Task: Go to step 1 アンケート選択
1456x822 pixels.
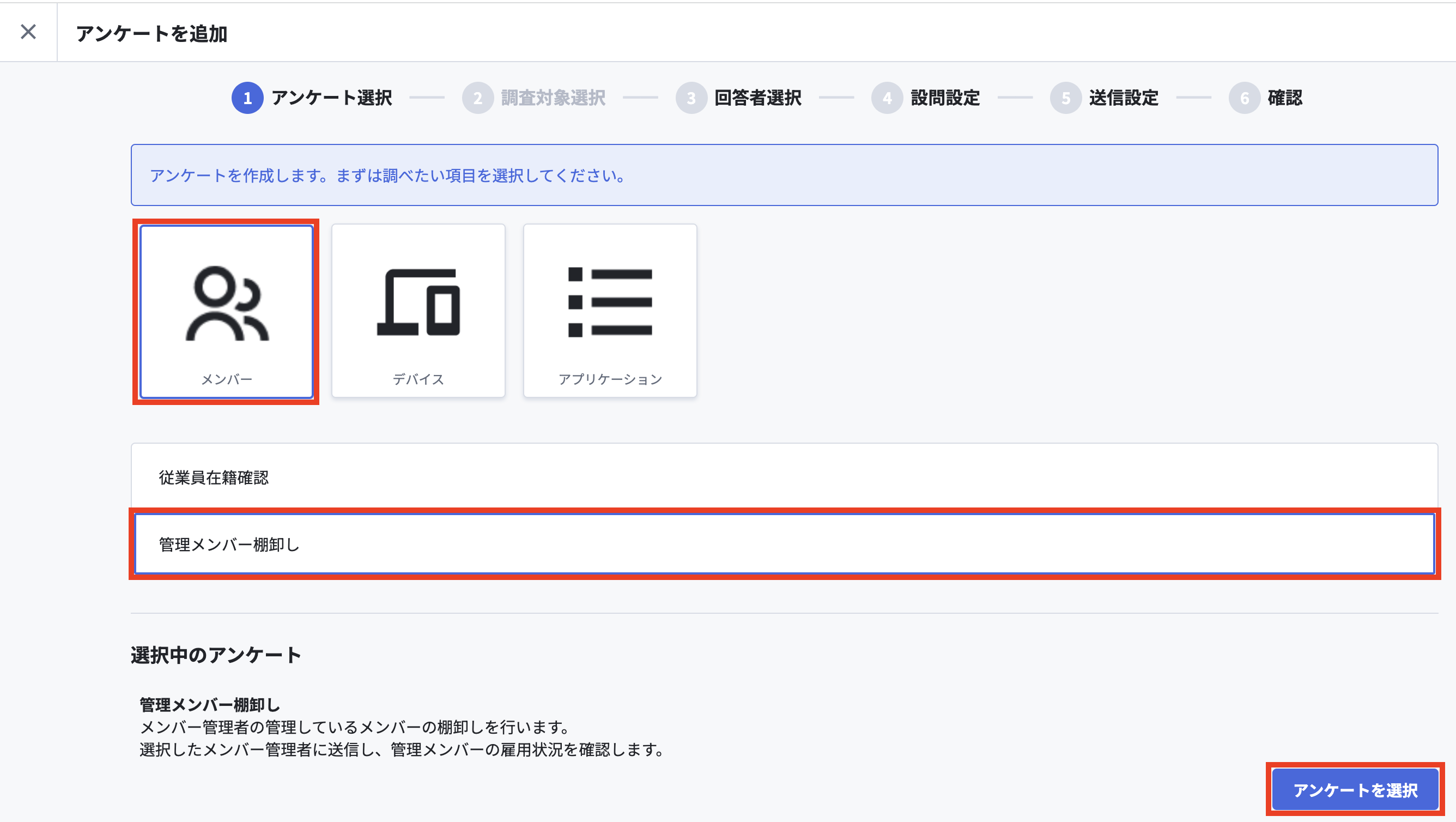Action: point(312,98)
